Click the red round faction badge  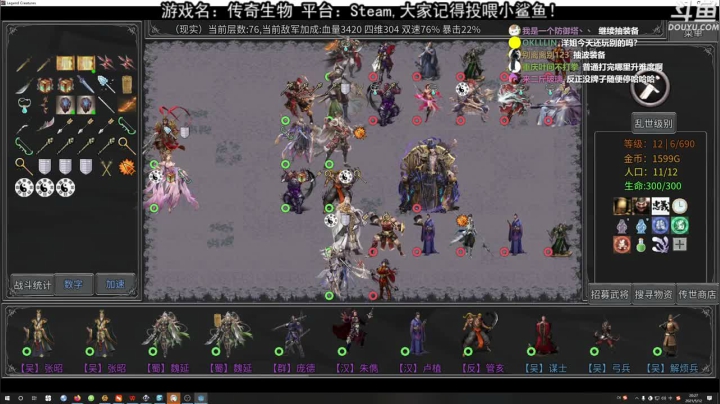coord(622,244)
